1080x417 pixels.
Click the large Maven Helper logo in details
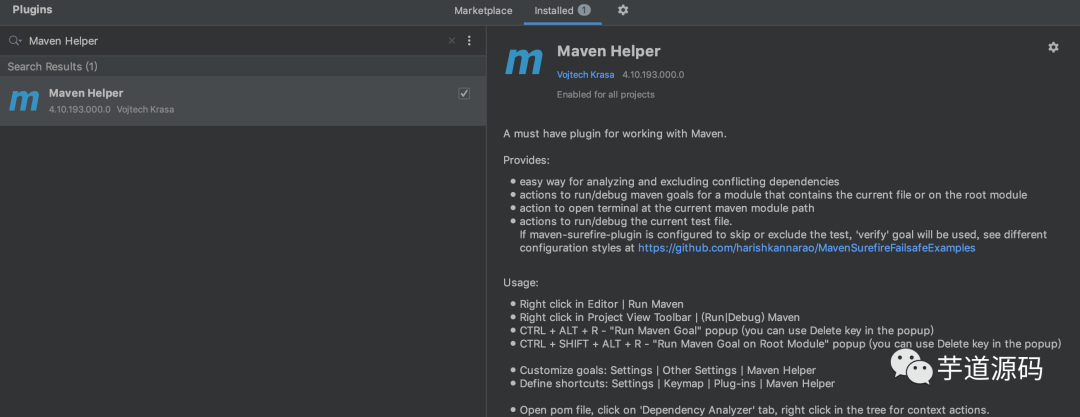click(x=524, y=61)
